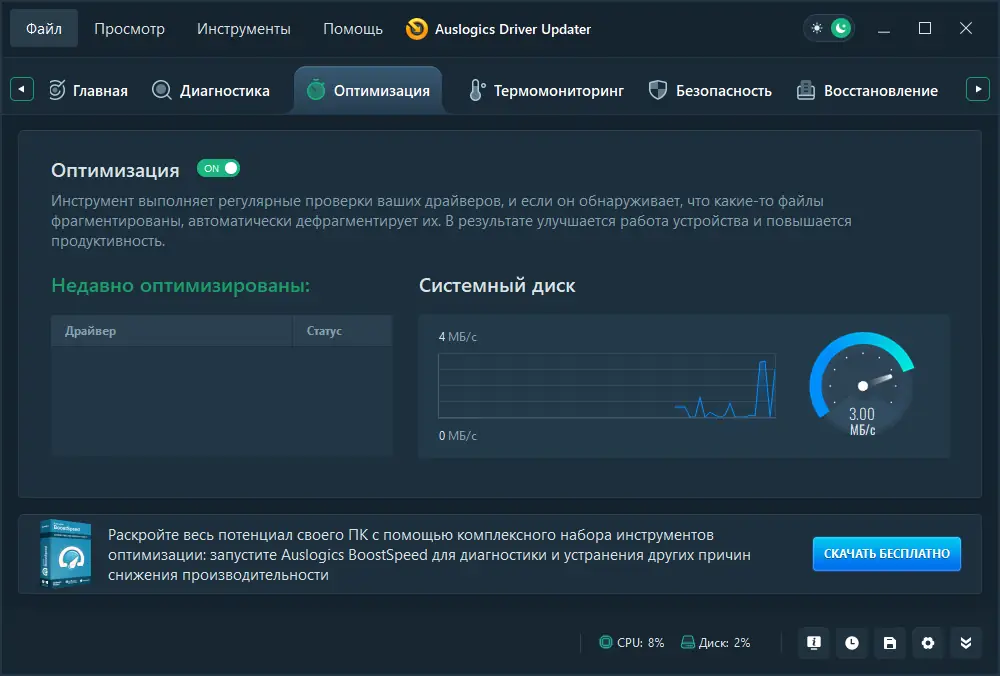
Task: Click the 3.00 МБ/с speedometer gauge
Action: (862, 385)
